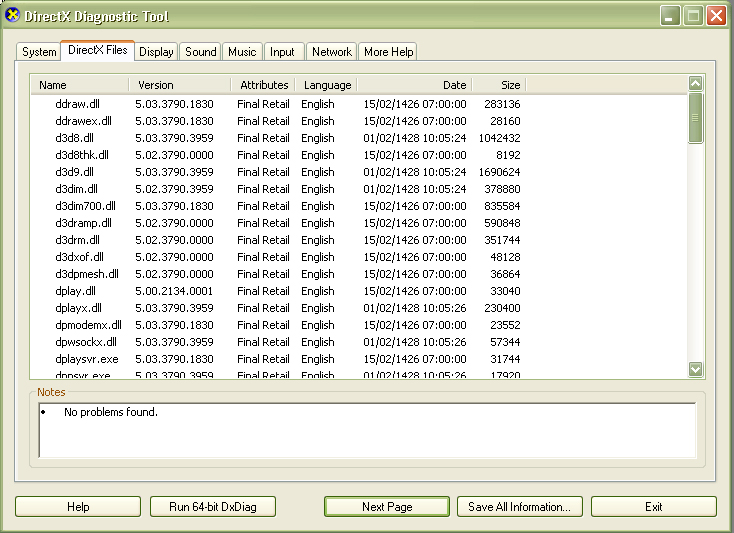734x533 pixels.
Task: Click size value 230400 for dplayx.dll
Action: coord(502,308)
